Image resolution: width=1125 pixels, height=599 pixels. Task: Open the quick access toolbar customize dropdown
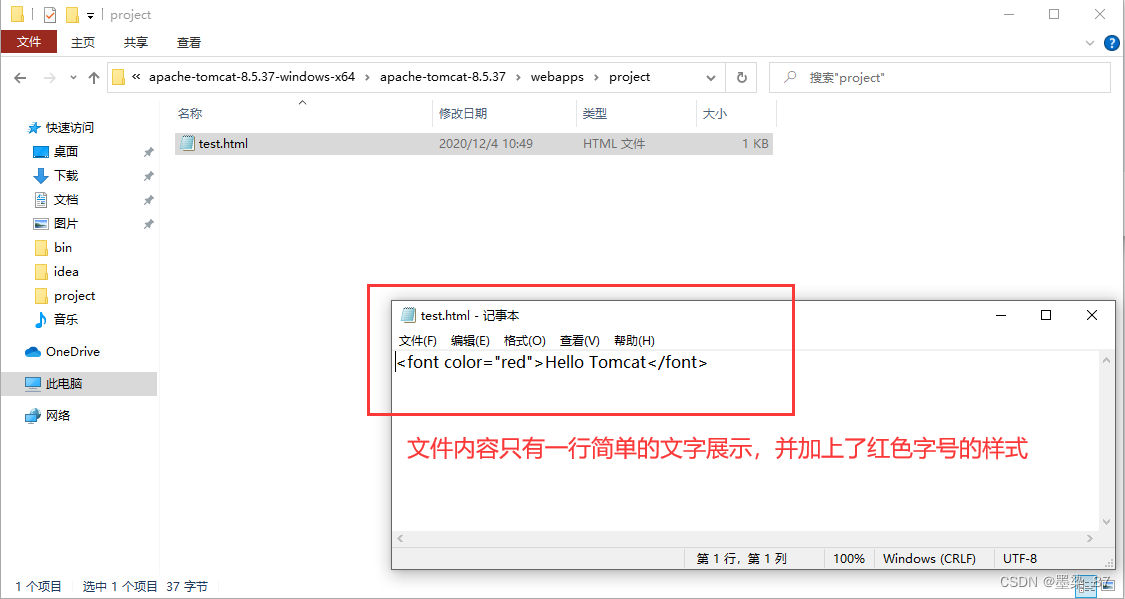click(90, 15)
